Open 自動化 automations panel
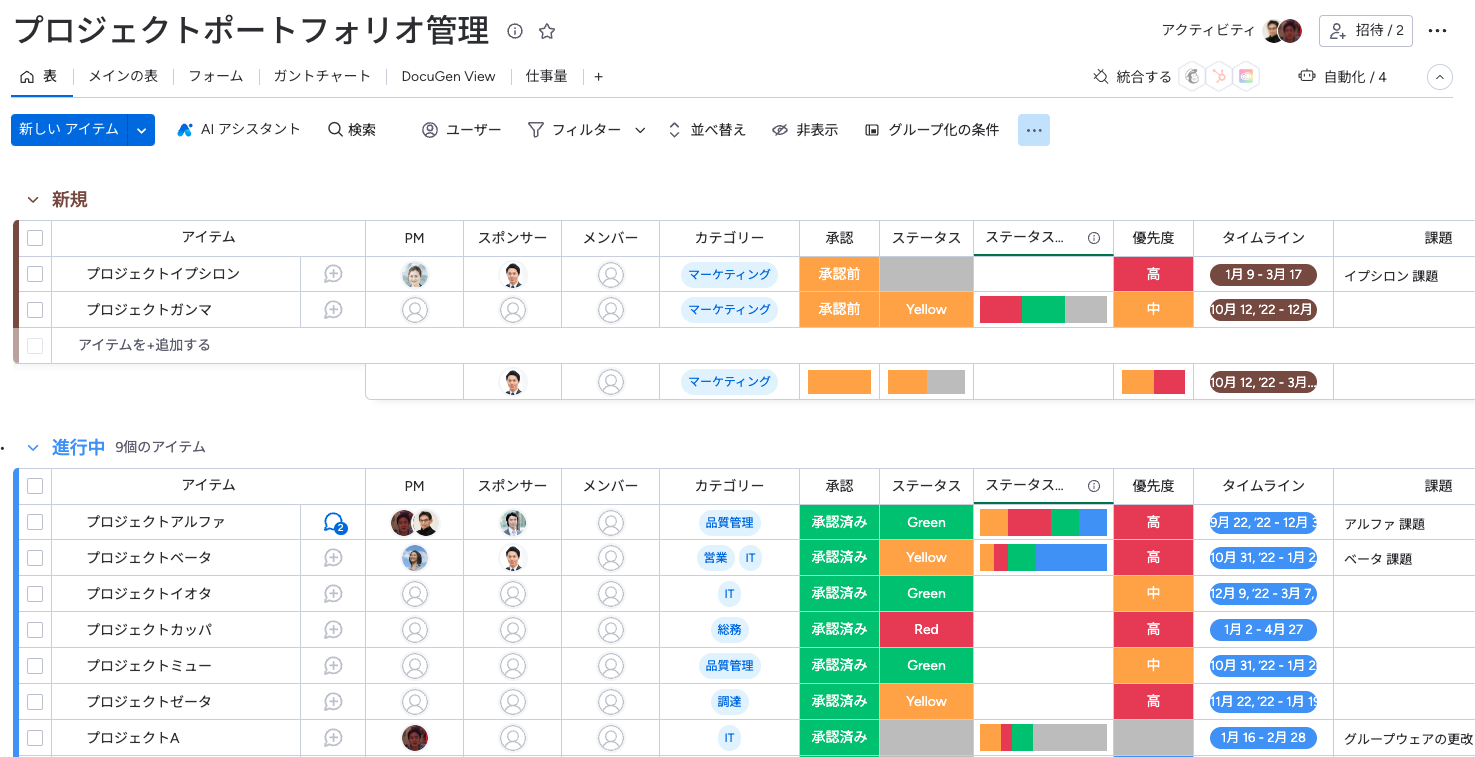 (1342, 77)
